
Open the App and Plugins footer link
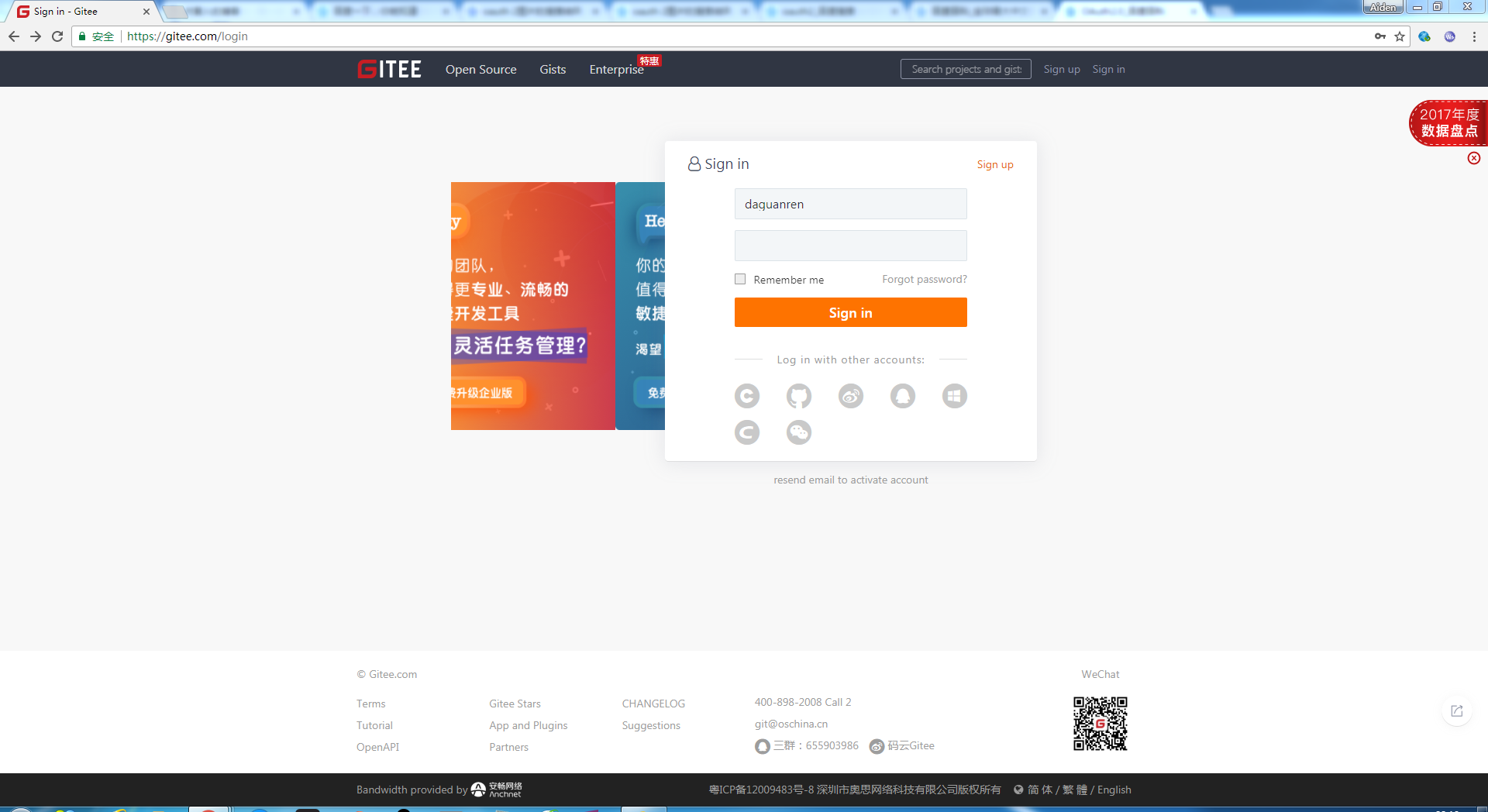pyautogui.click(x=529, y=725)
